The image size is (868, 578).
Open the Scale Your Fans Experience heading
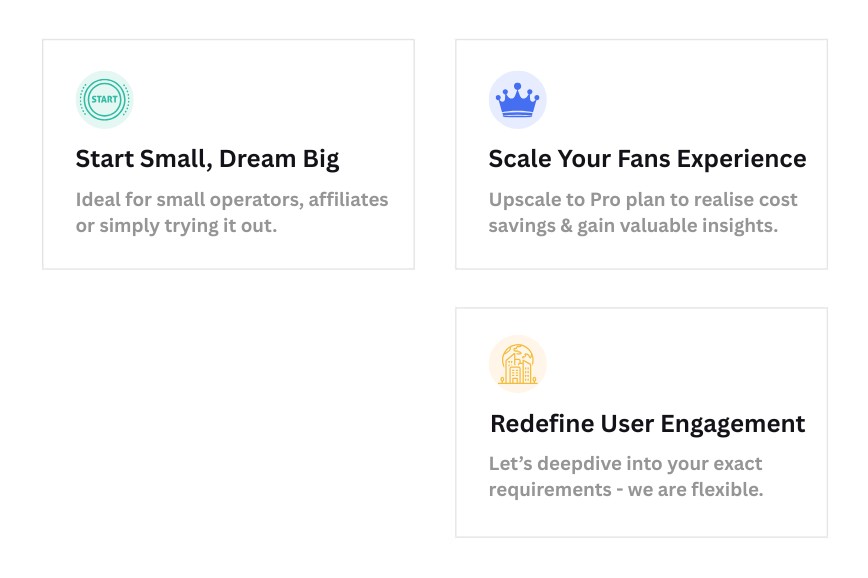[646, 159]
